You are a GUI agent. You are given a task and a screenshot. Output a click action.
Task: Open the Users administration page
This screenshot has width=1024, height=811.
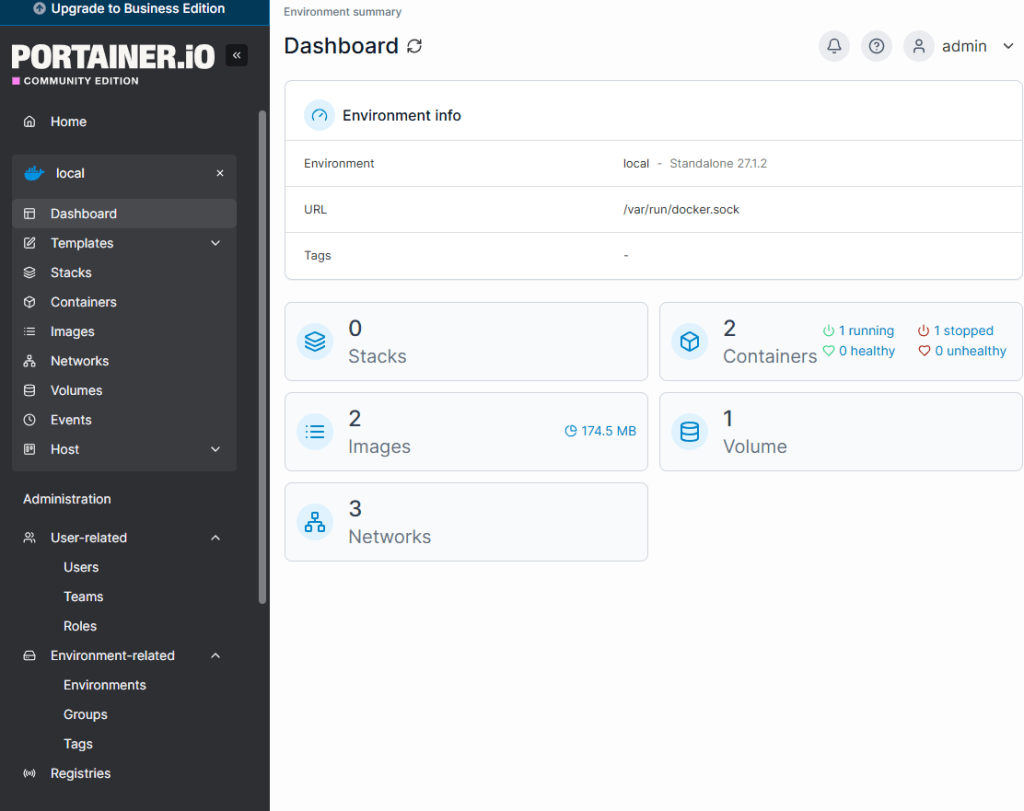(81, 567)
